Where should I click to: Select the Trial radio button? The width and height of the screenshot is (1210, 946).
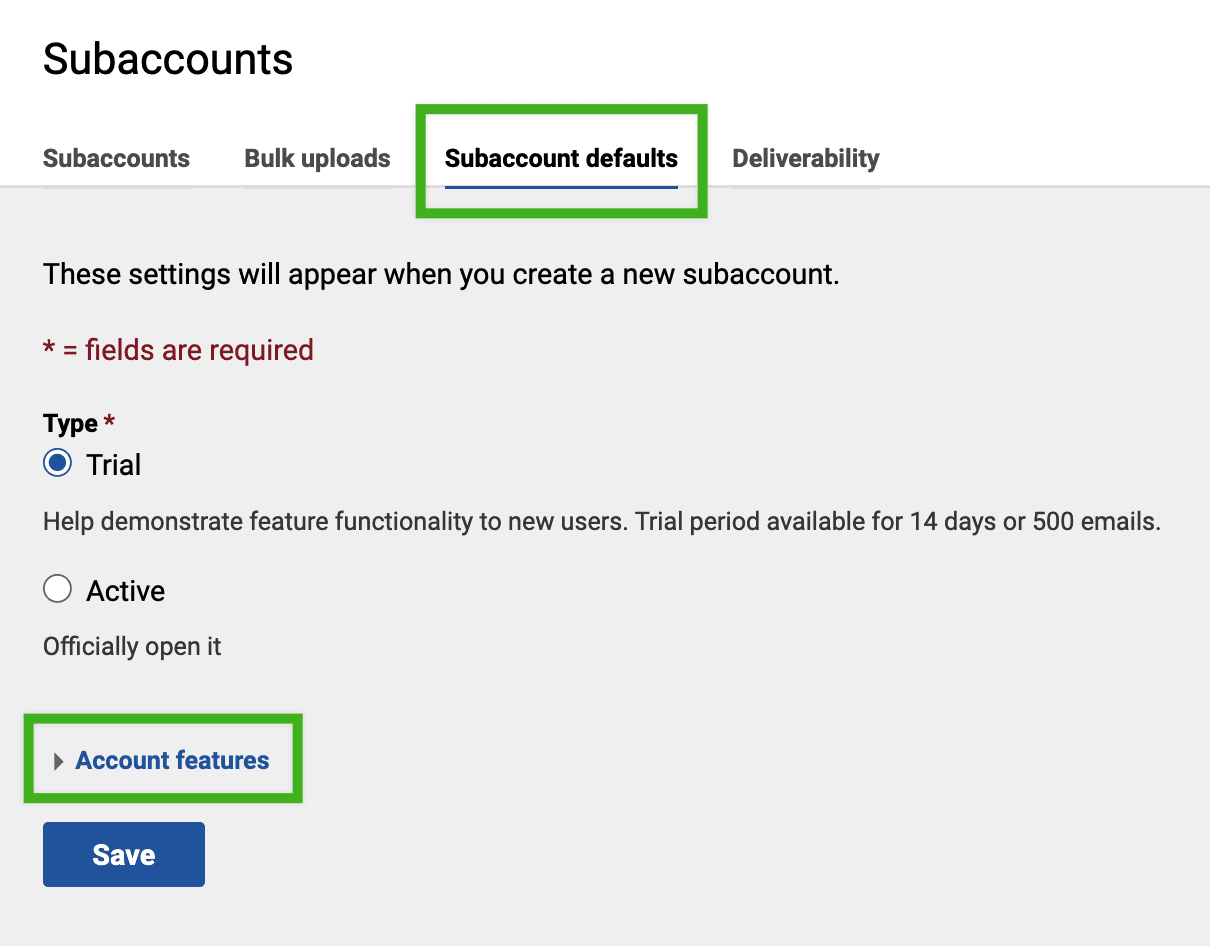58,464
